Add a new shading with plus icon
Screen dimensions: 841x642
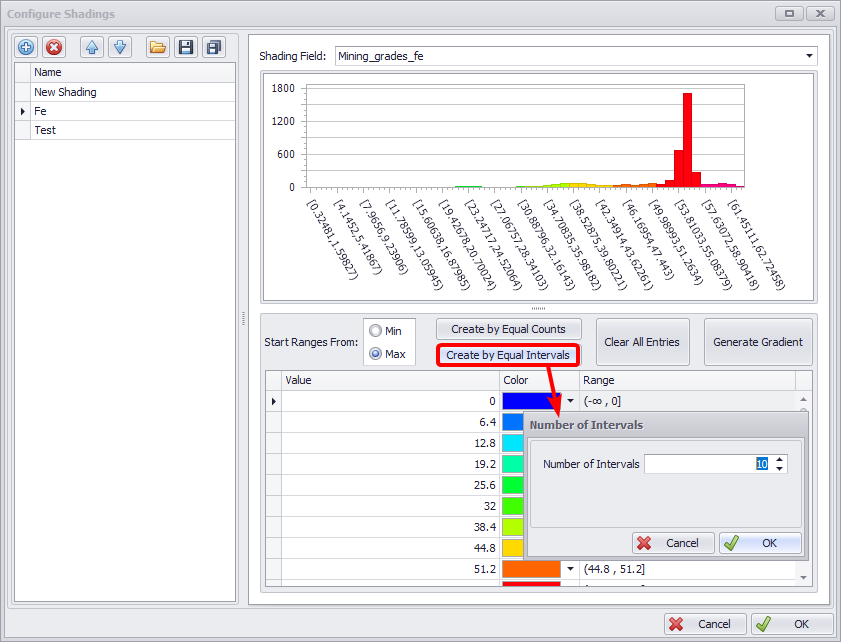point(26,47)
